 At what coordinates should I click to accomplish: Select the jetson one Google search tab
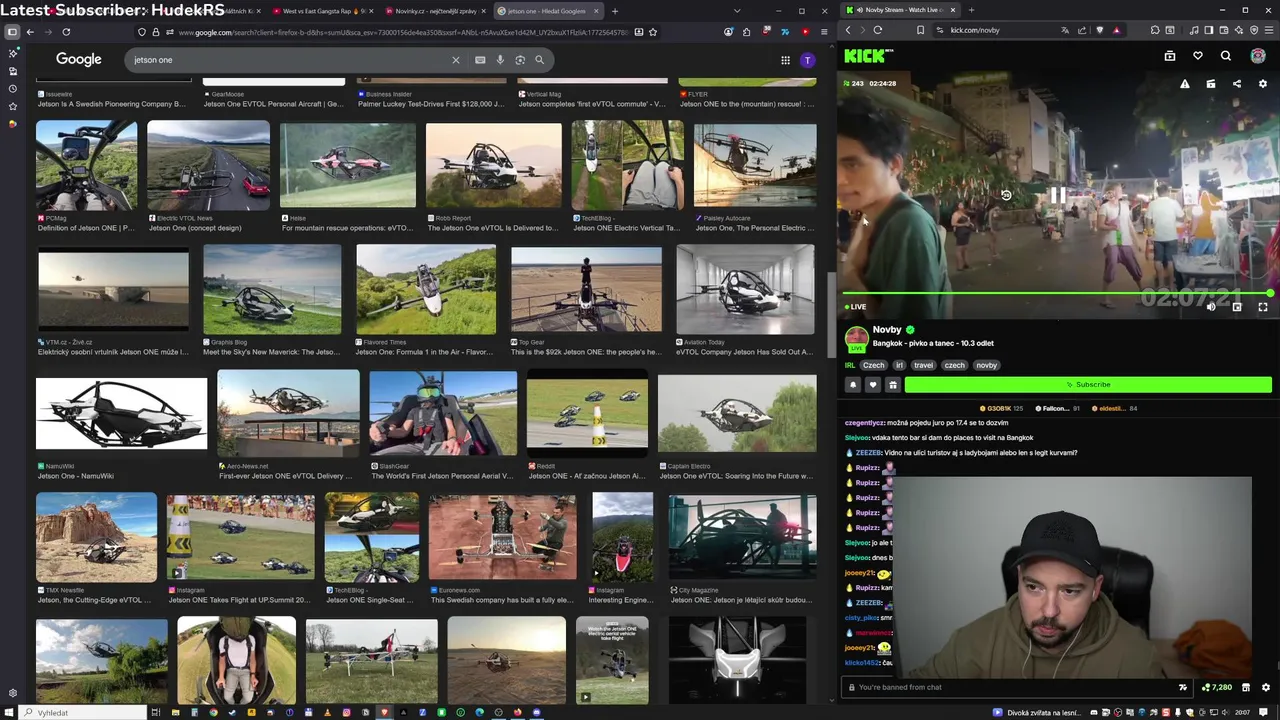[548, 11]
